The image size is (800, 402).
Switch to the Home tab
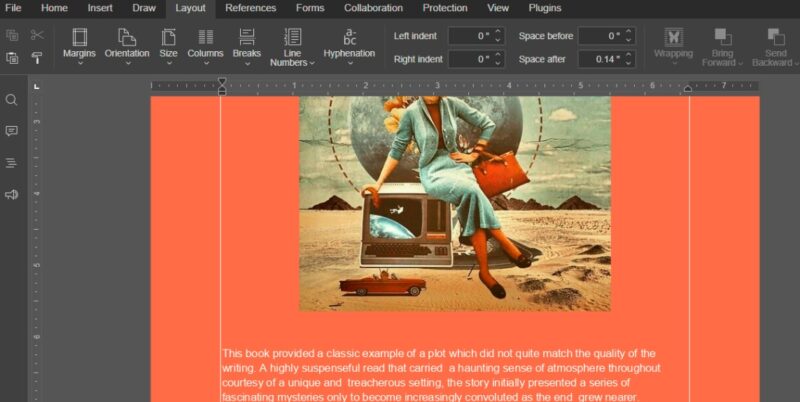[x=54, y=8]
